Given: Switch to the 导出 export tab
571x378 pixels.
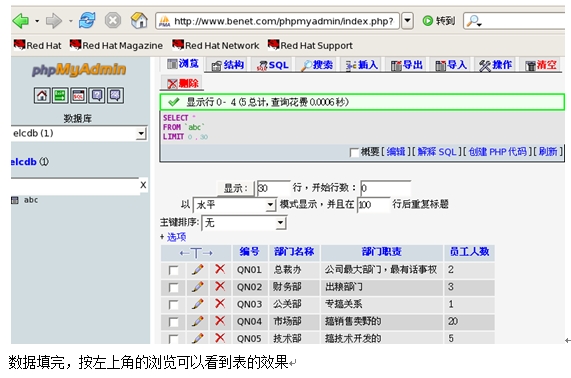Looking at the screenshot, I should [406, 65].
